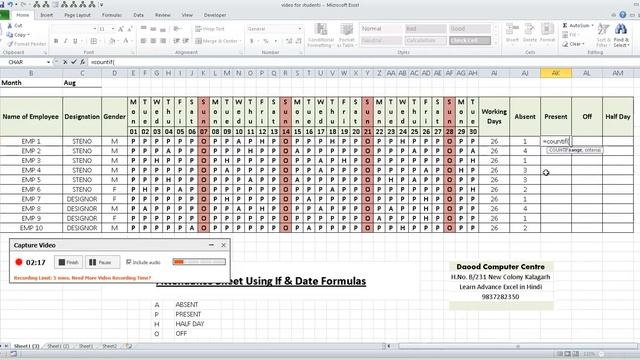The width and height of the screenshot is (640, 360).
Task: Click the Cancel X in formula bar
Action: tap(65, 62)
